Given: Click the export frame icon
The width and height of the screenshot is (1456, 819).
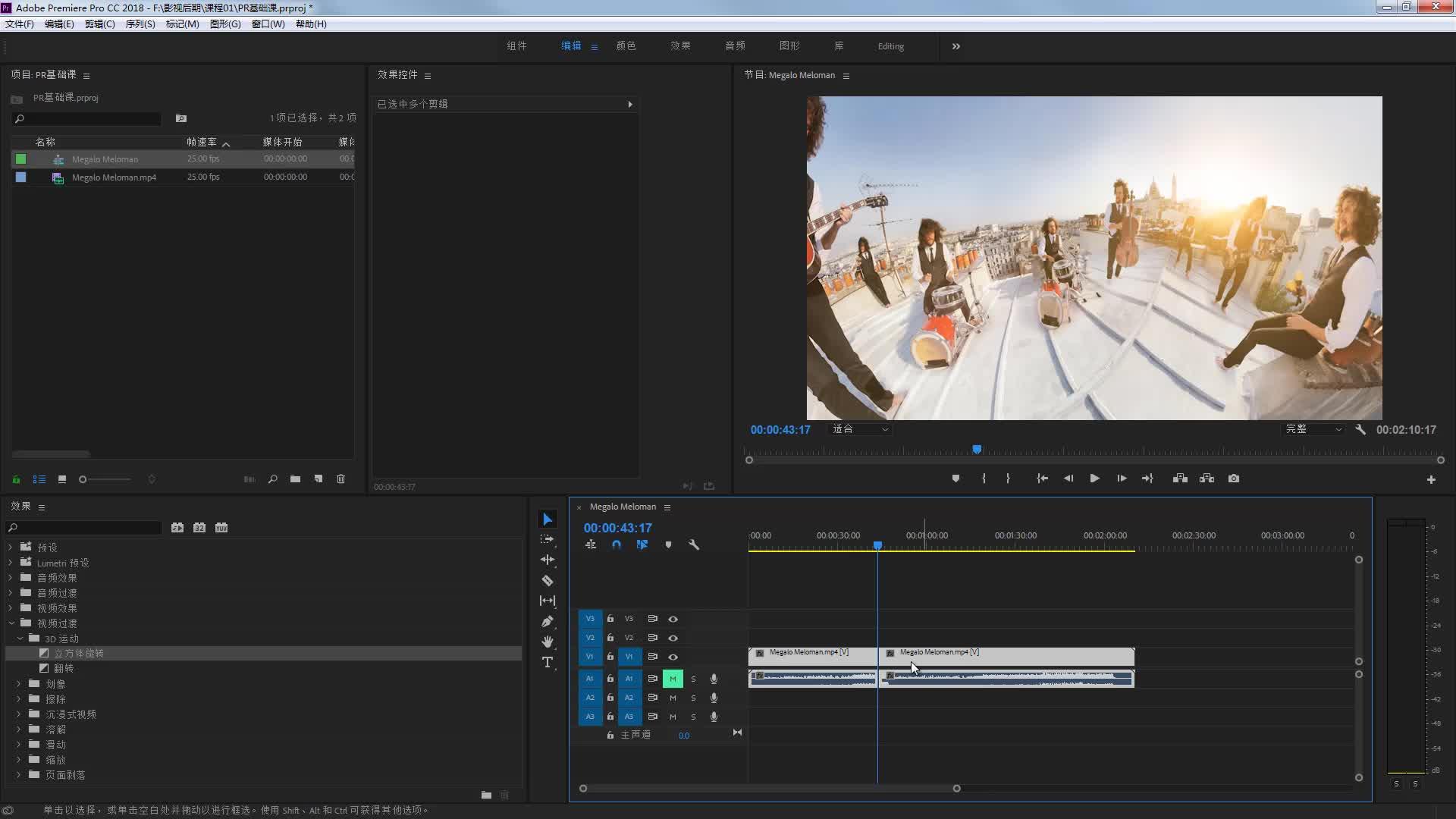Looking at the screenshot, I should (1233, 478).
